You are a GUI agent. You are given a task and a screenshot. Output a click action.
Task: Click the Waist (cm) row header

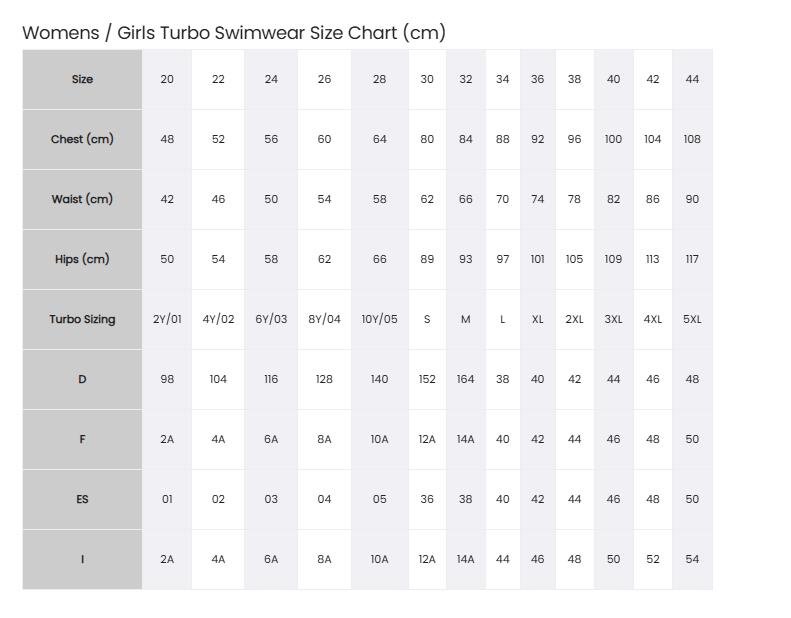coord(82,199)
